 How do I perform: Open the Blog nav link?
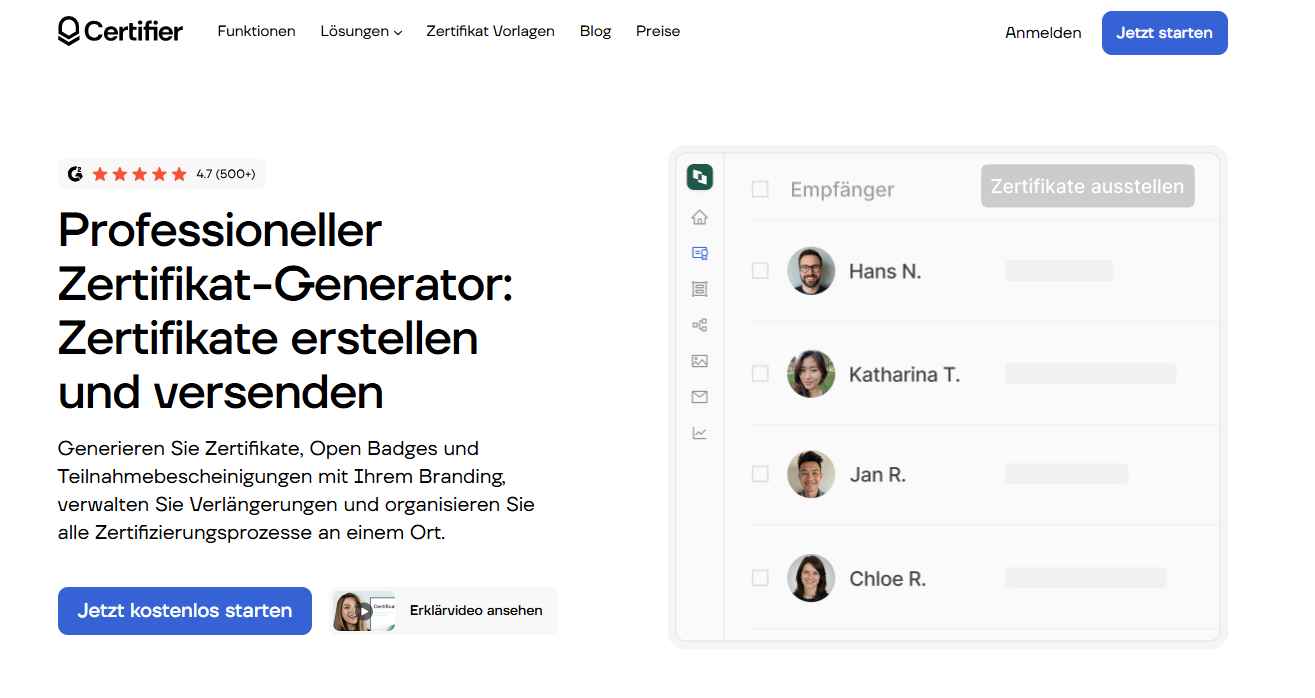pyautogui.click(x=595, y=31)
